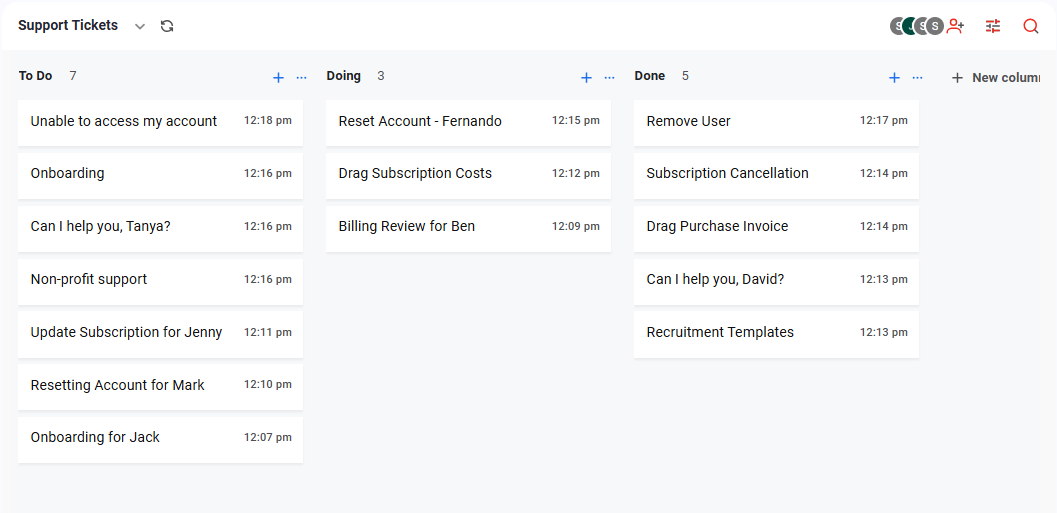Click the refresh icon beside Support Tickets
The height and width of the screenshot is (513, 1057).
coord(167,26)
